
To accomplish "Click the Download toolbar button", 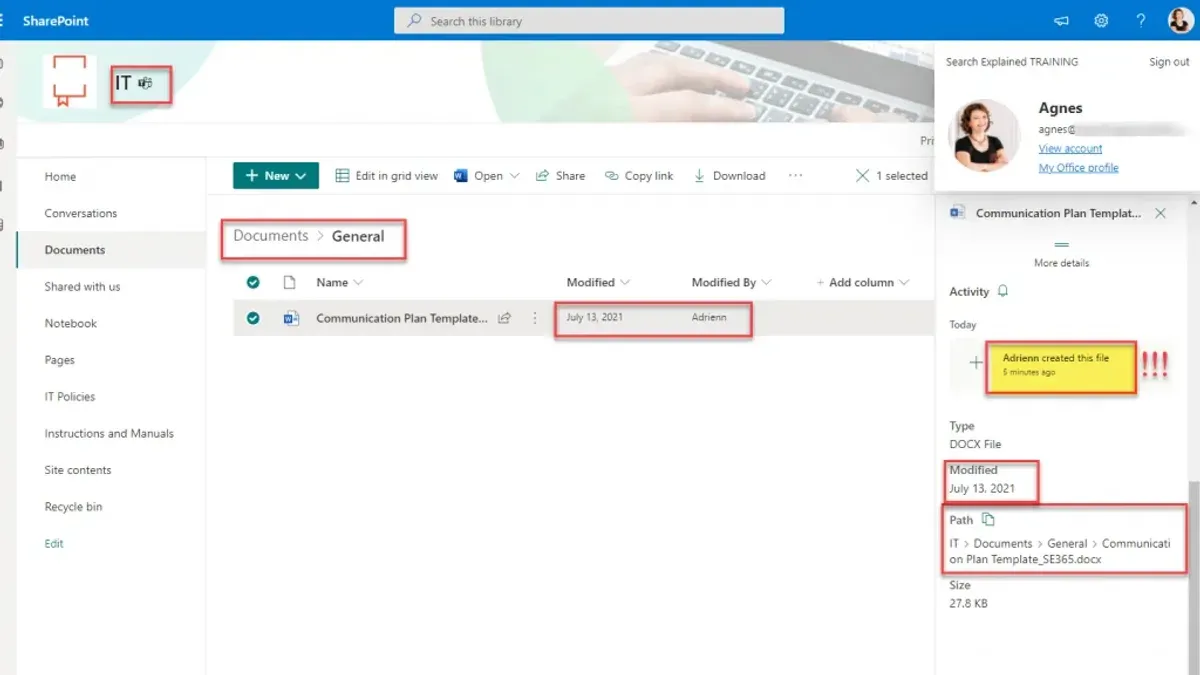I will pos(729,176).
